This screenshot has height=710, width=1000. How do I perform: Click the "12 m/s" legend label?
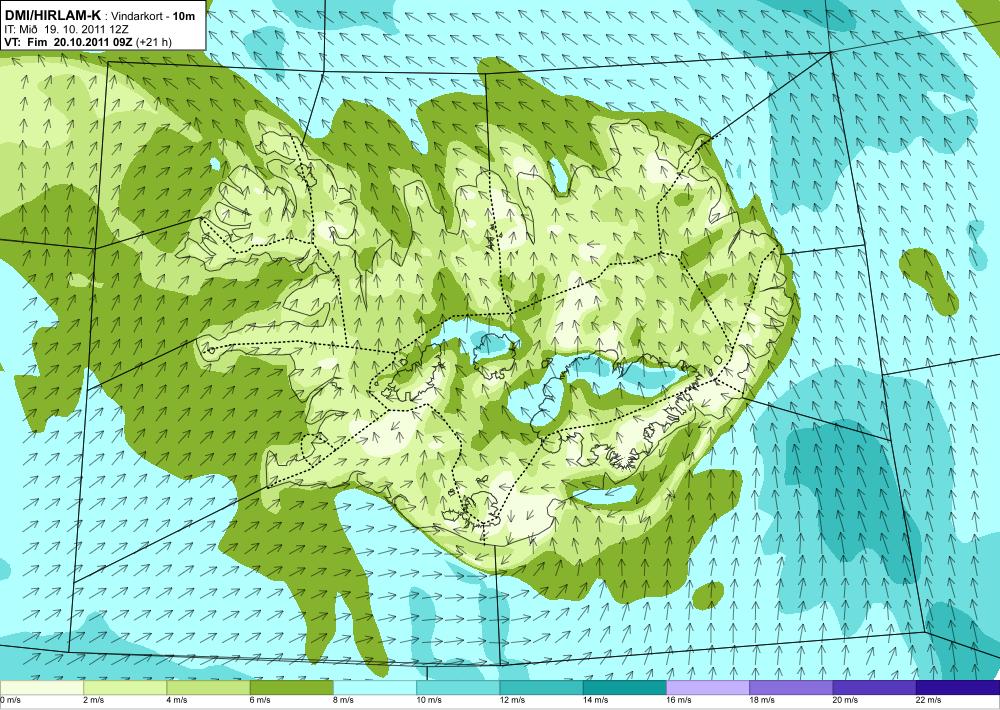(x=512, y=700)
